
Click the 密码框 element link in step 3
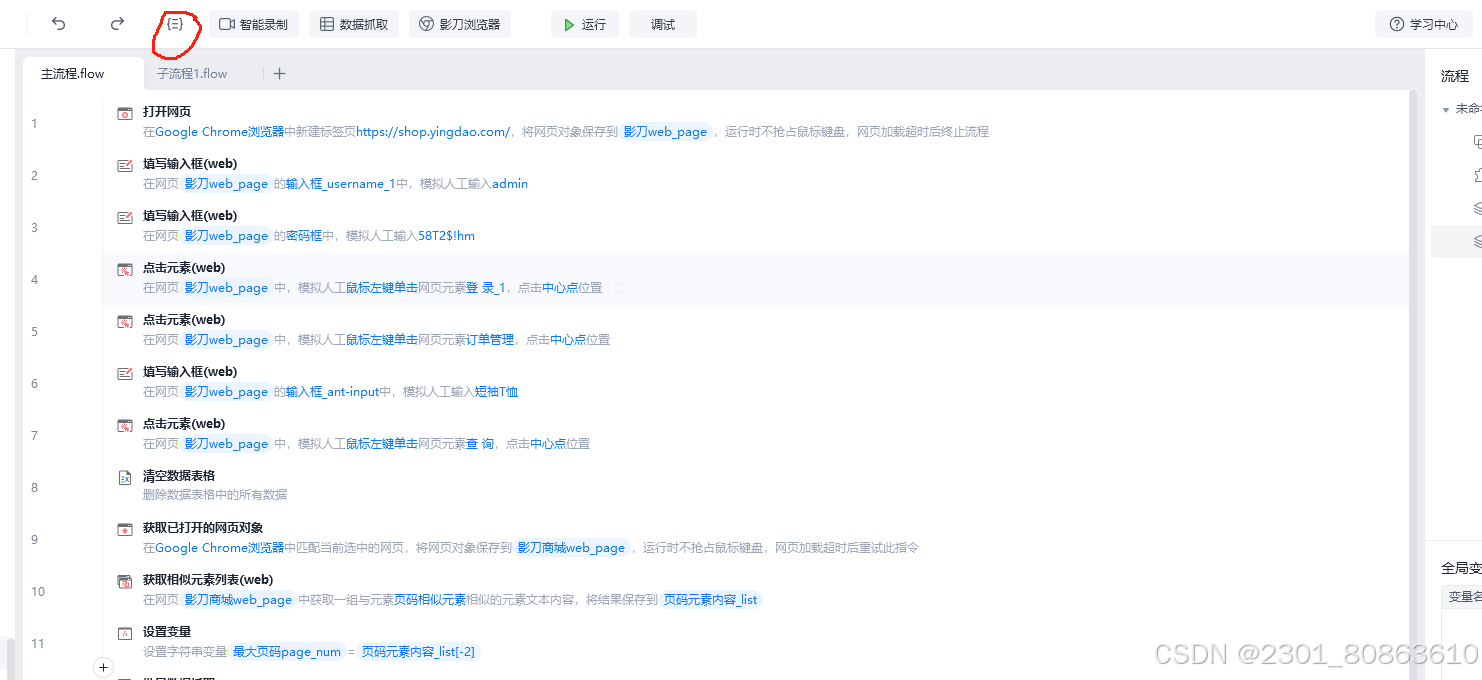click(x=304, y=235)
